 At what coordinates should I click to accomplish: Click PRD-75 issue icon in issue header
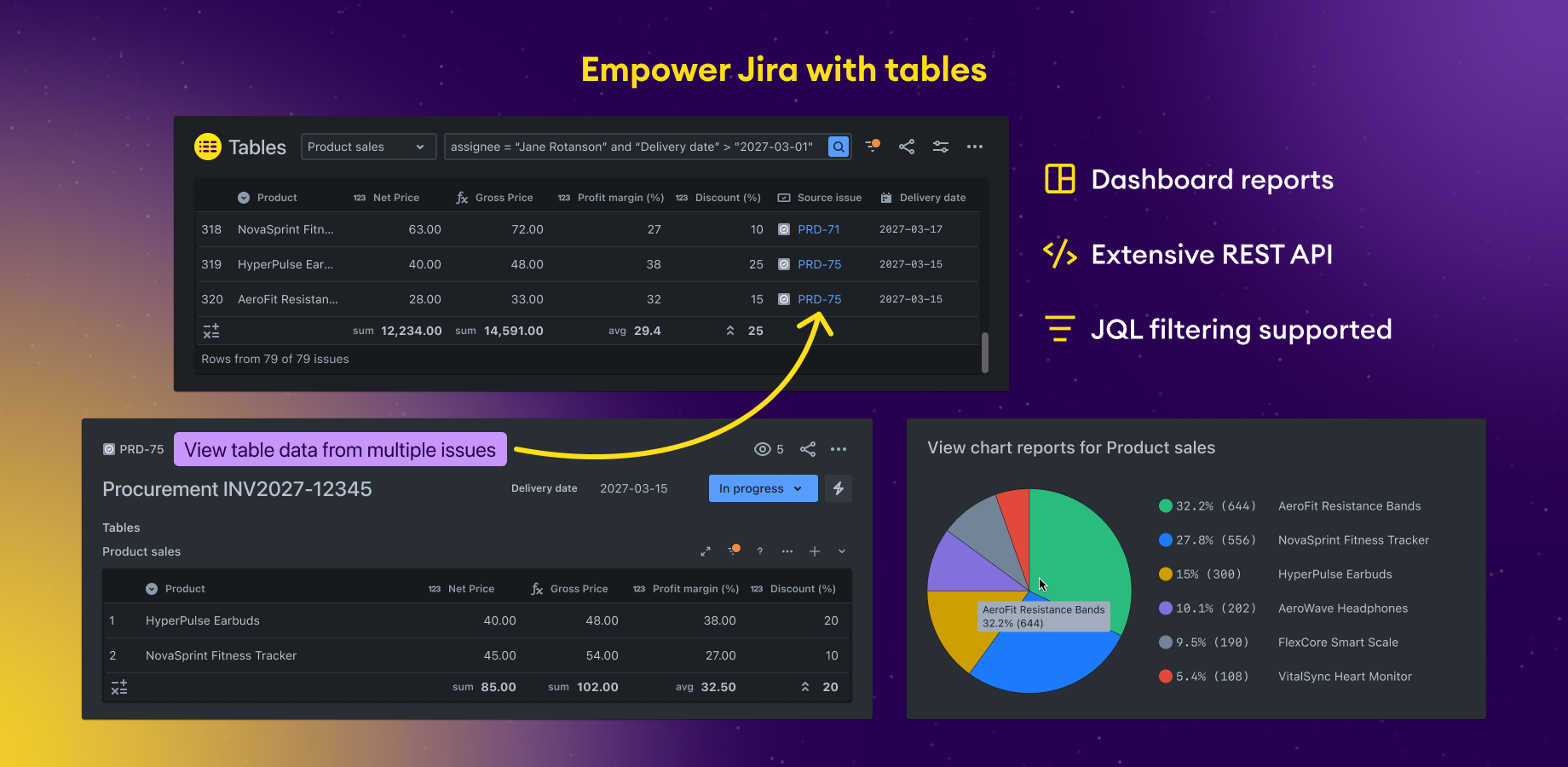coord(109,449)
